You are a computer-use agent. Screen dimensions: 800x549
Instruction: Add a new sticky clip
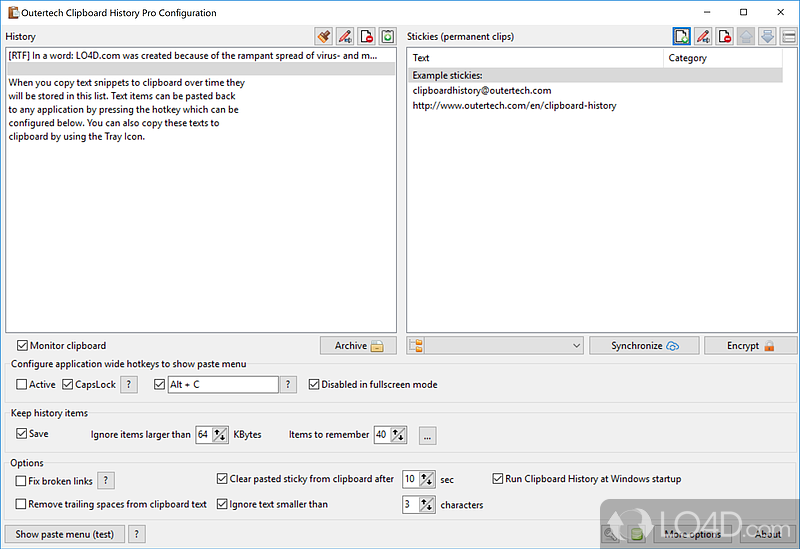click(x=682, y=36)
